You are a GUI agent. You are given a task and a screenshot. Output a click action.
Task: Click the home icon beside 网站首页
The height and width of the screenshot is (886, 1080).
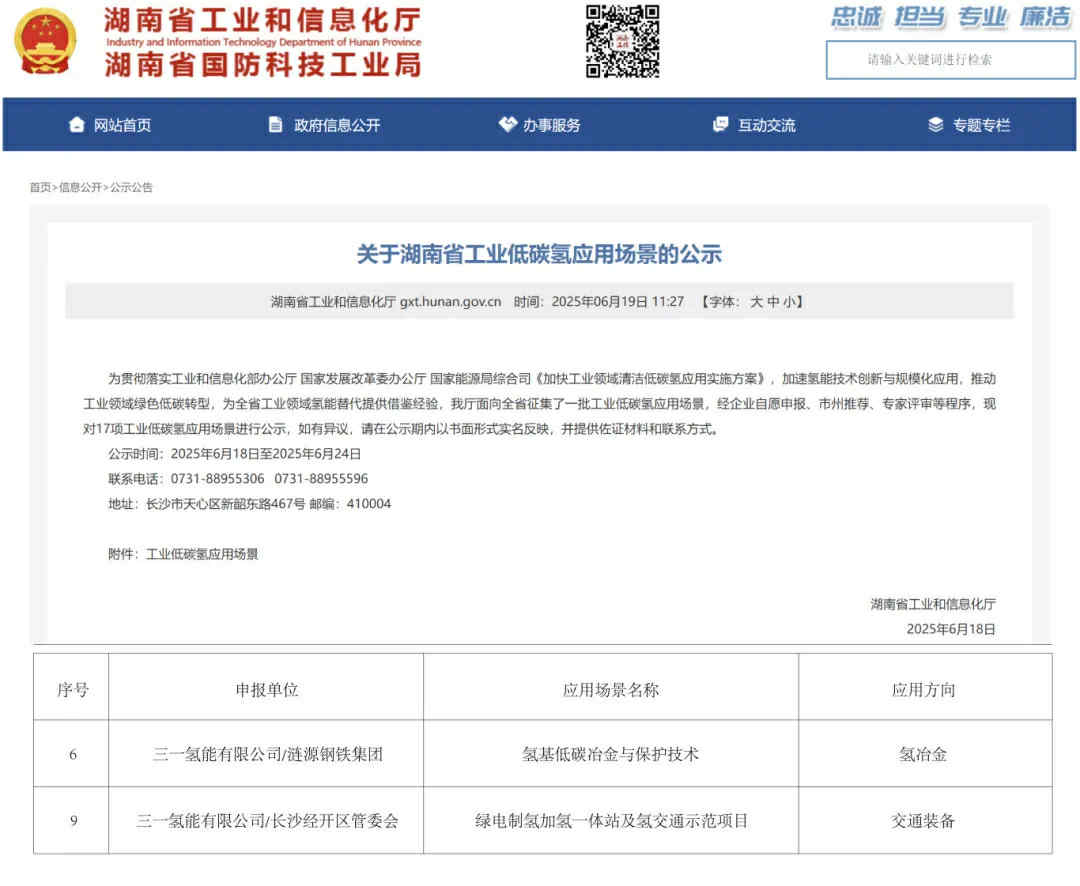coord(76,124)
